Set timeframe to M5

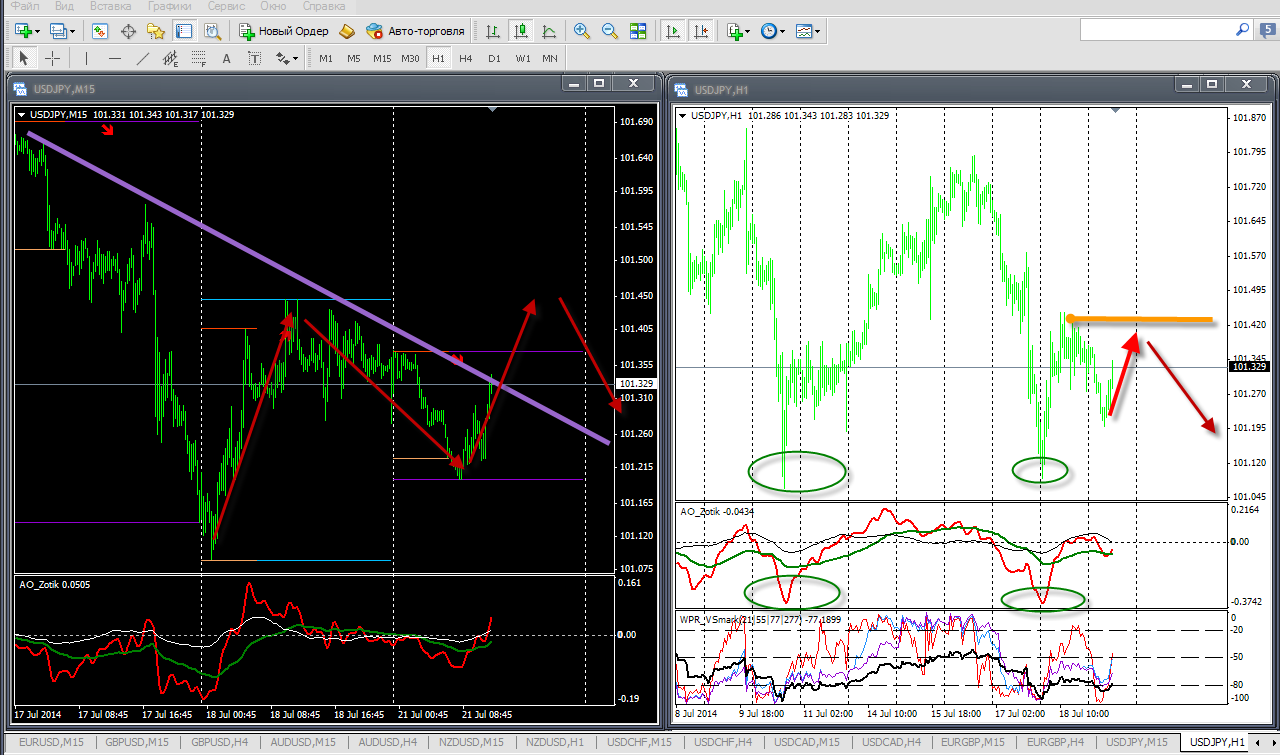coord(354,58)
